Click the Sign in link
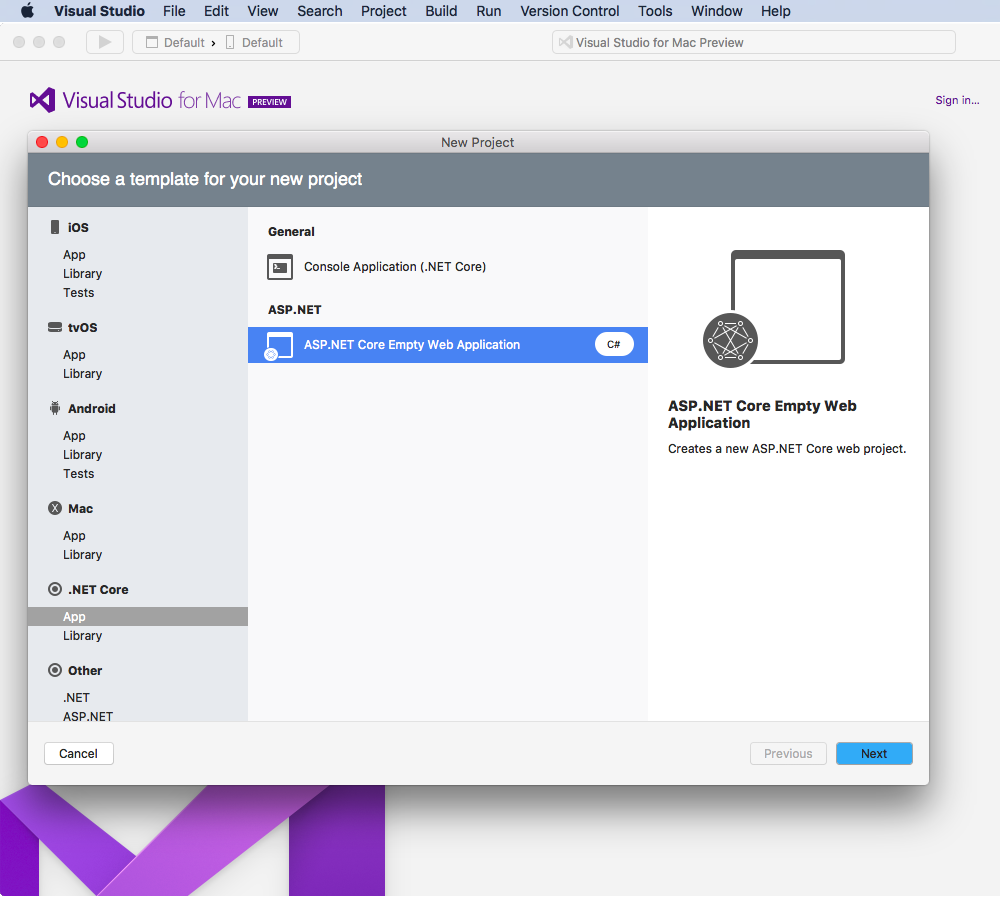Viewport: 1000px width, 900px height. (x=957, y=100)
